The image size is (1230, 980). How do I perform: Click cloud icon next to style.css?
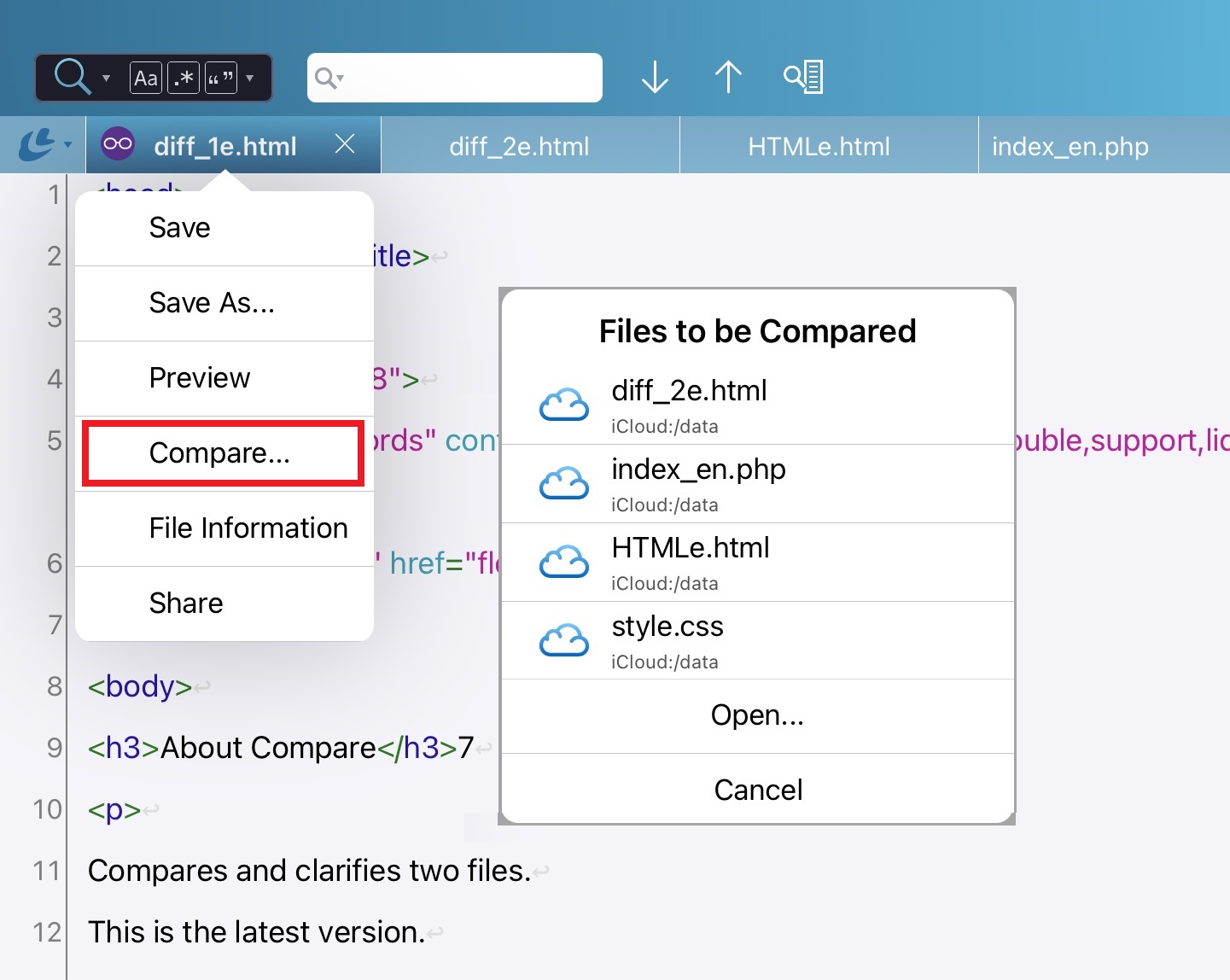(x=564, y=640)
